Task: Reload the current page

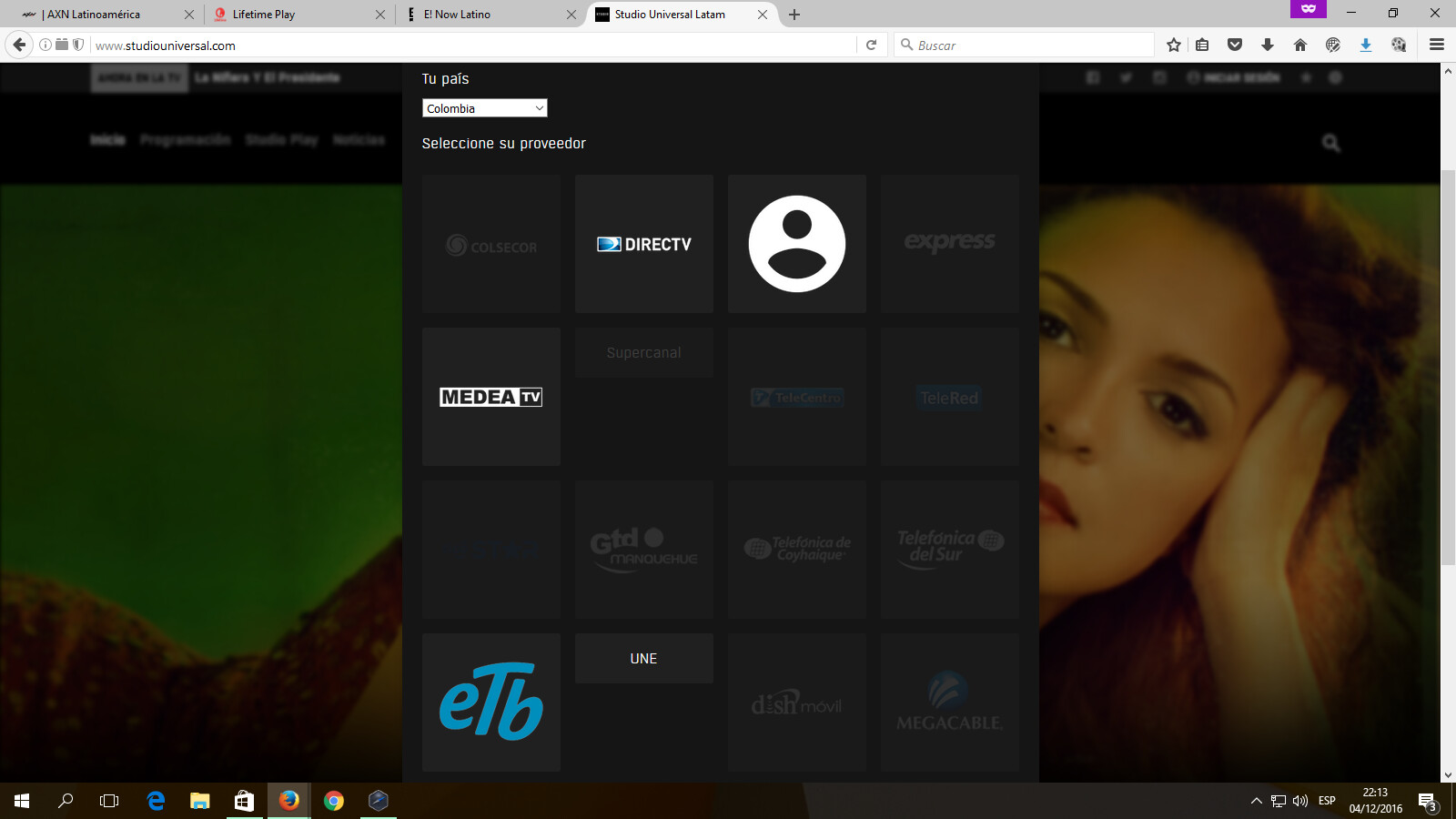Action: 871,45
